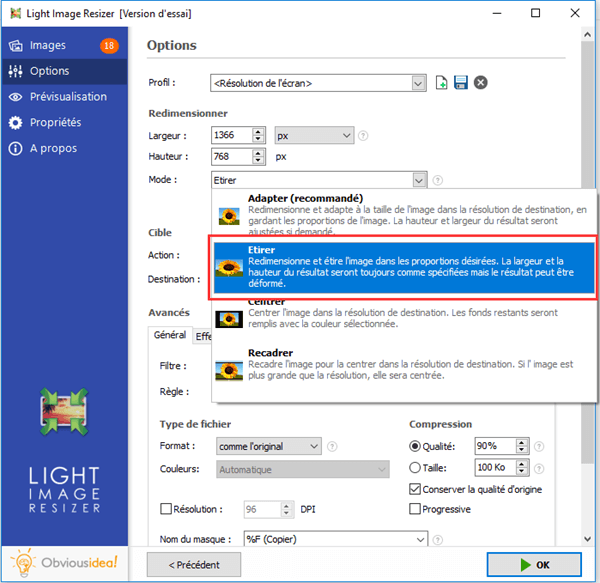Collapse the Mode dropdown showing Etirer
This screenshot has height=583, width=600.
(x=419, y=180)
